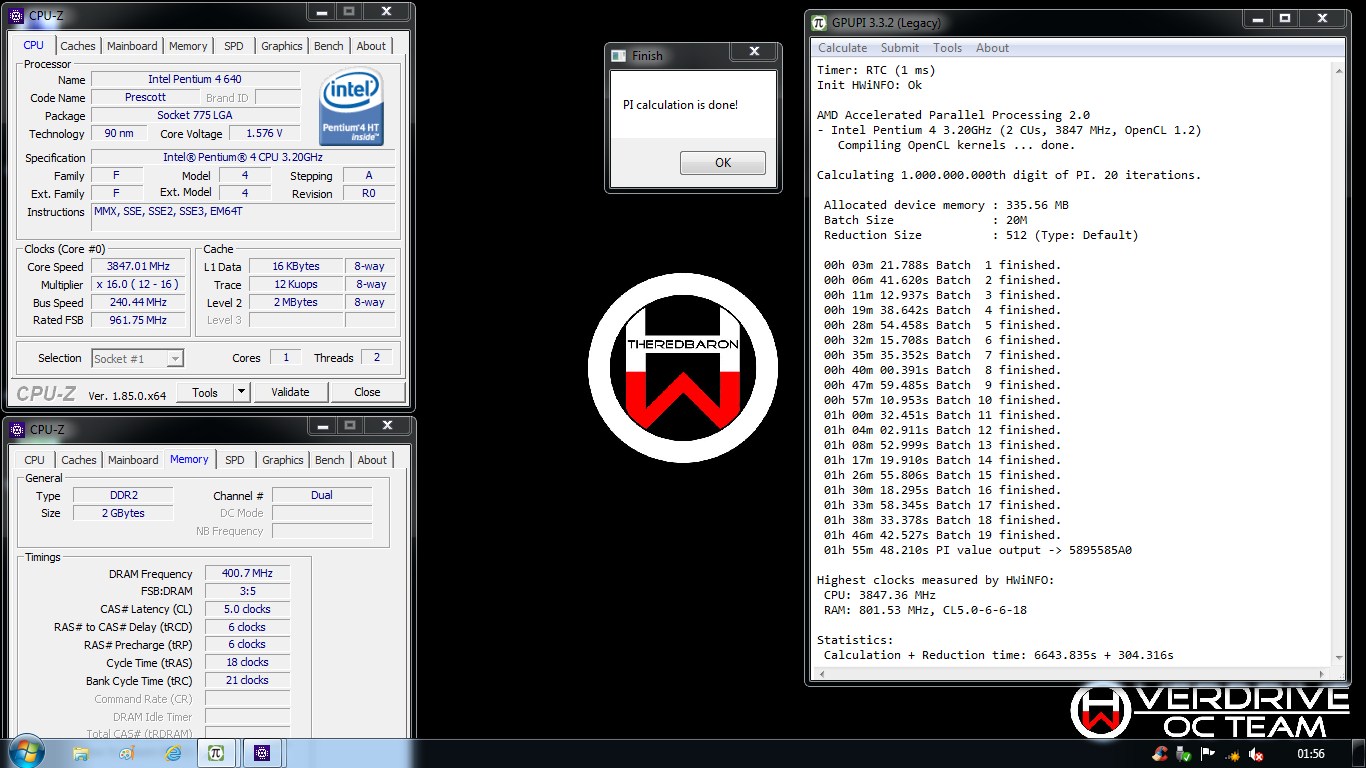Screen dimensions: 1366x768
Task: Open Windows Explorer from the taskbar
Action: 81,754
